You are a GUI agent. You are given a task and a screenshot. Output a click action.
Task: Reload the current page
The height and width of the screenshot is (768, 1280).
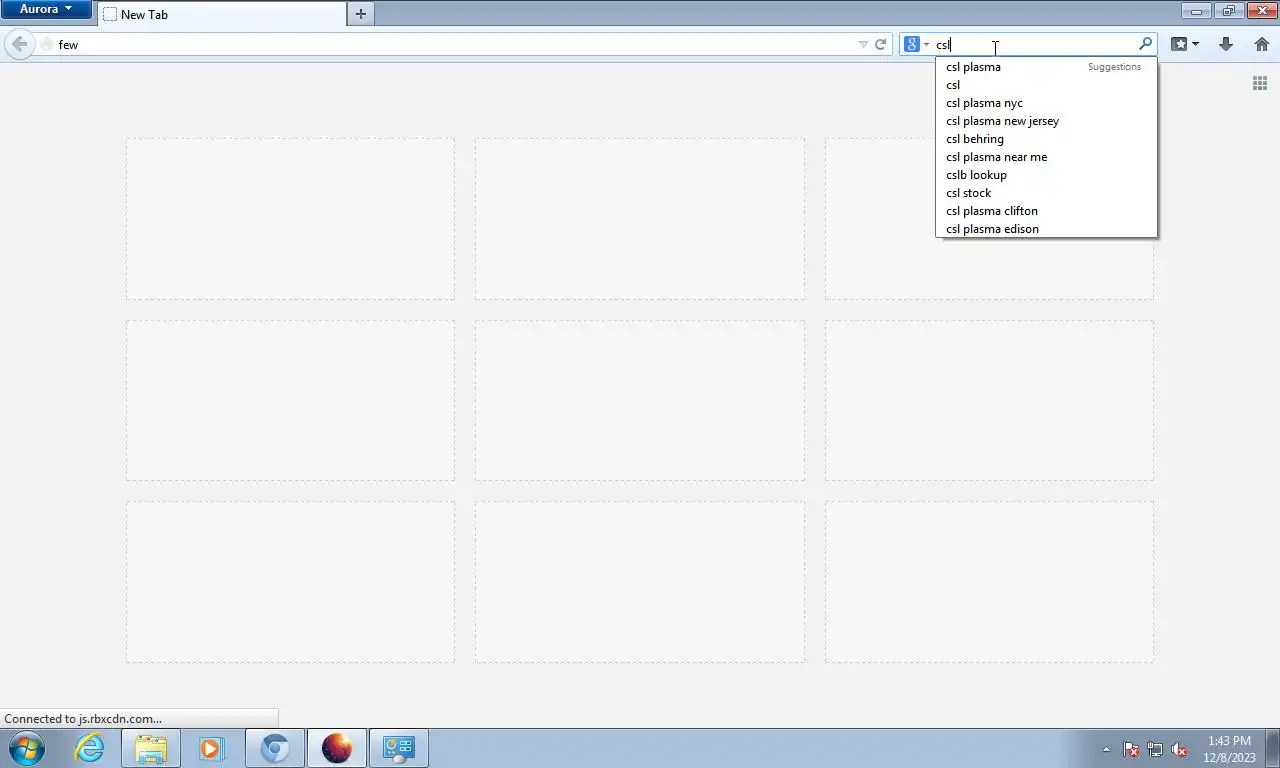click(x=881, y=44)
